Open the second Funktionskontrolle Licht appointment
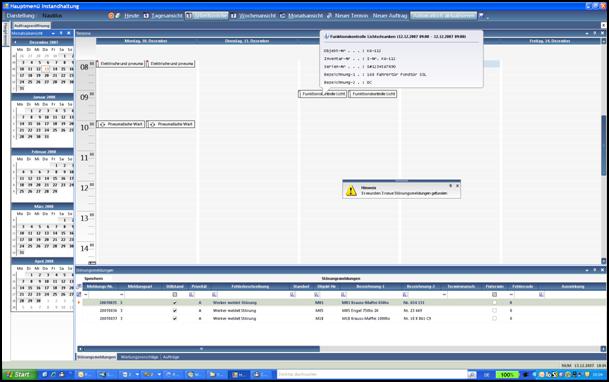Image resolution: width=609 pixels, height=382 pixels. tap(373, 94)
